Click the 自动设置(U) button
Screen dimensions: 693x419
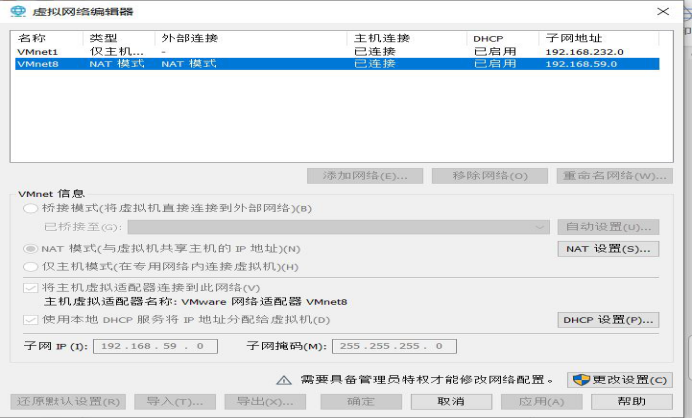pyautogui.click(x=608, y=227)
